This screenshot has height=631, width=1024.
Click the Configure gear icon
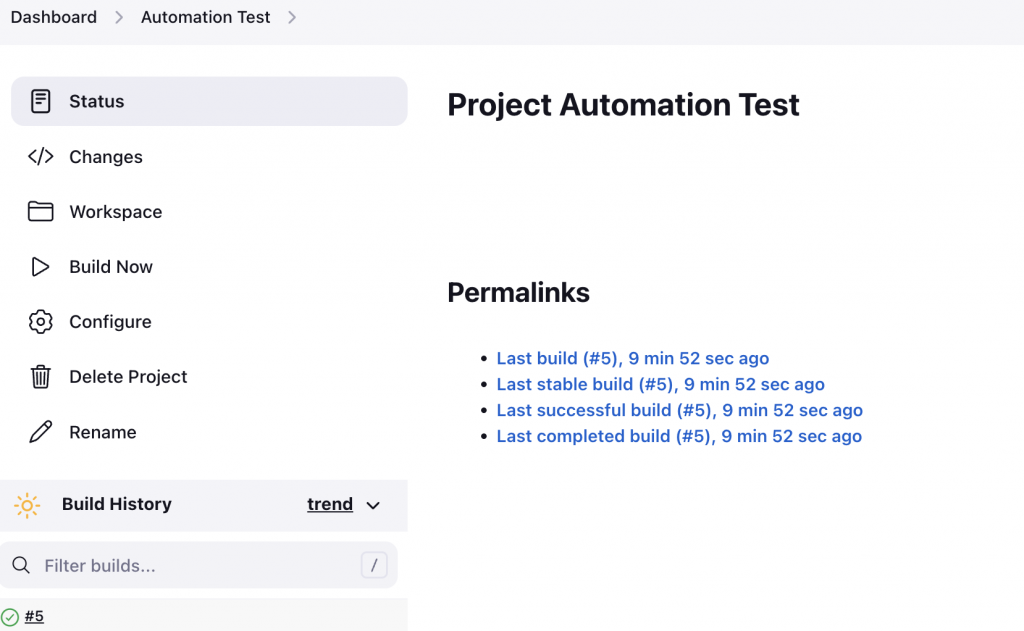40,322
